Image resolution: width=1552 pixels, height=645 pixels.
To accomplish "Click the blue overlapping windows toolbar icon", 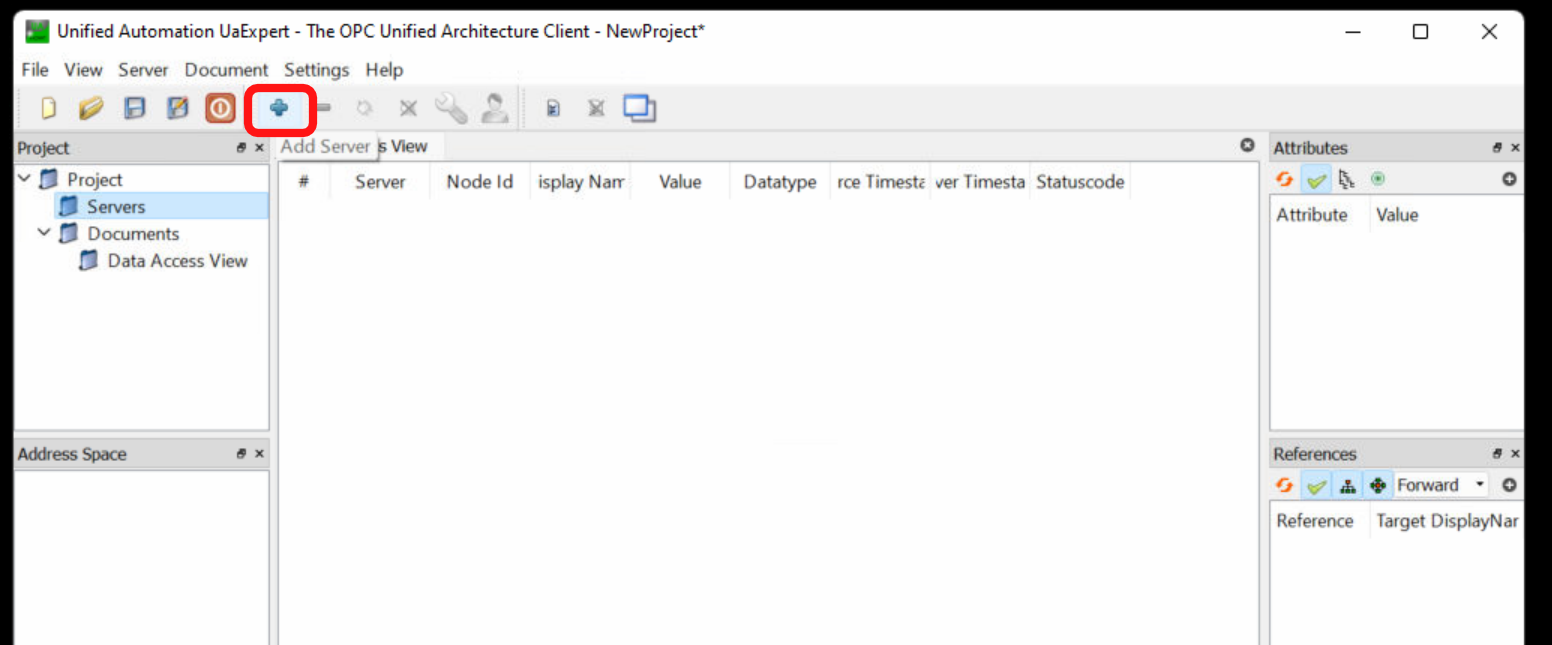I will (x=639, y=108).
